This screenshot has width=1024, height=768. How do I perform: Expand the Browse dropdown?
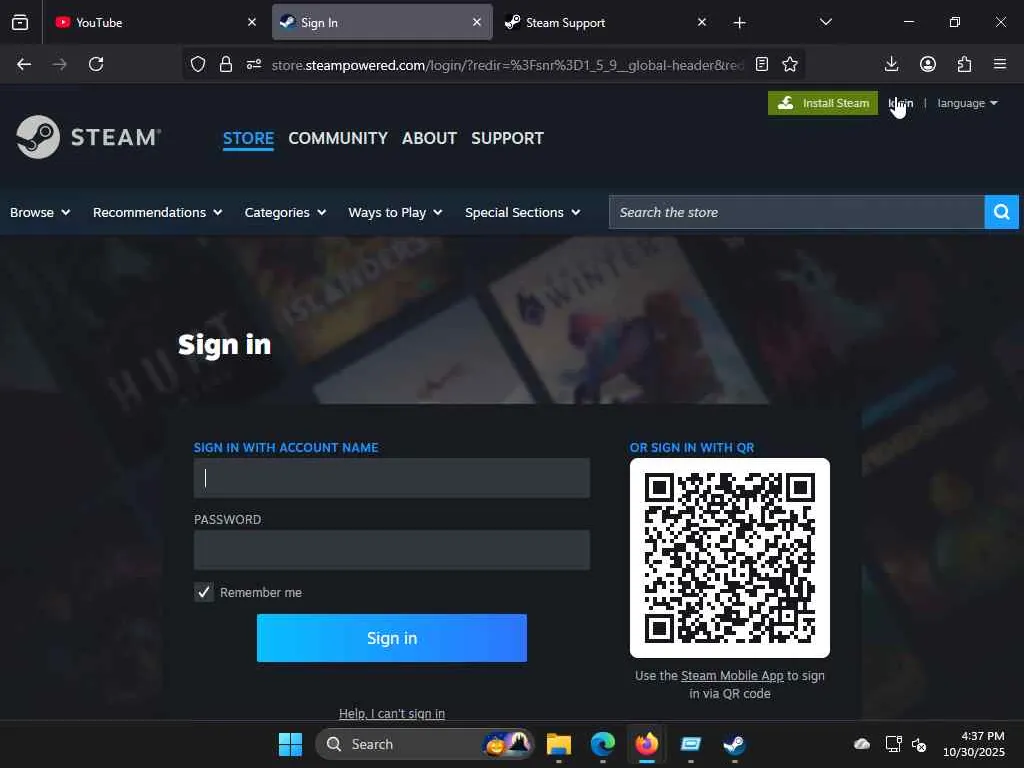[x=40, y=212]
